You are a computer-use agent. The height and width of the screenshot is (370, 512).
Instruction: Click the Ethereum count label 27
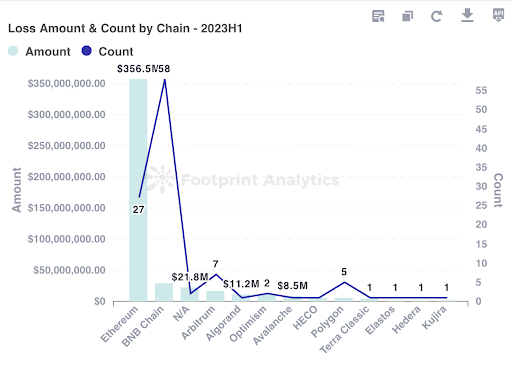[138, 209]
